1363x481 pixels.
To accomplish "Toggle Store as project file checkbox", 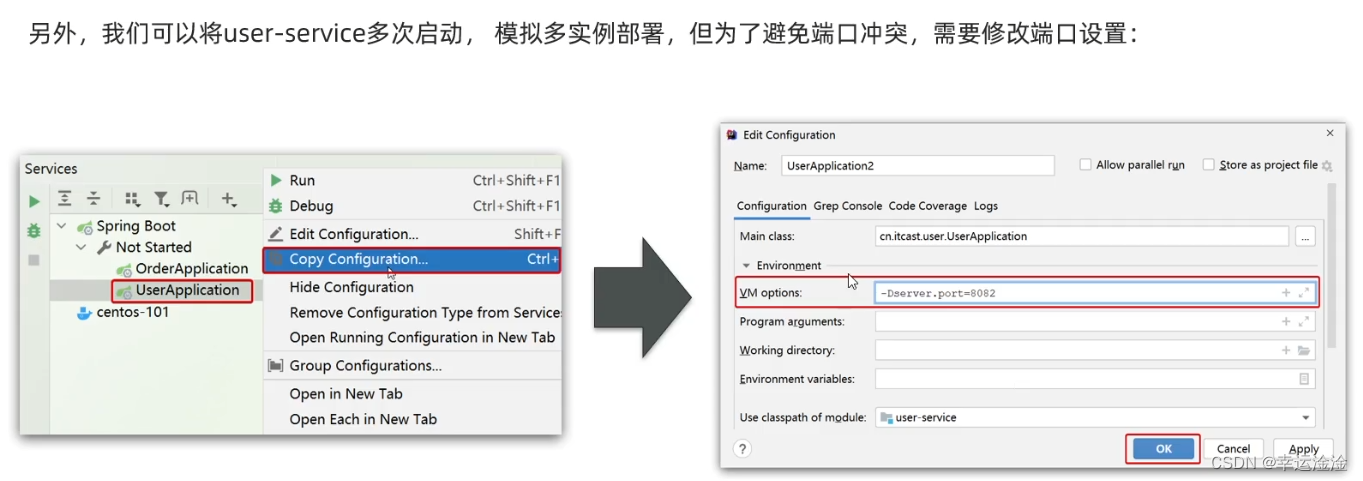I will coord(1208,165).
